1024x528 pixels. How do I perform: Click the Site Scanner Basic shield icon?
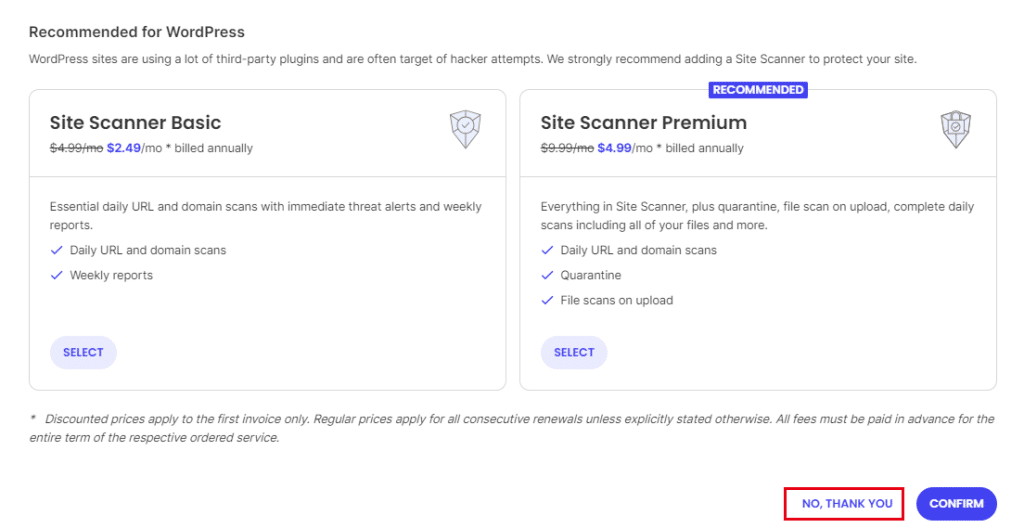pos(465,129)
